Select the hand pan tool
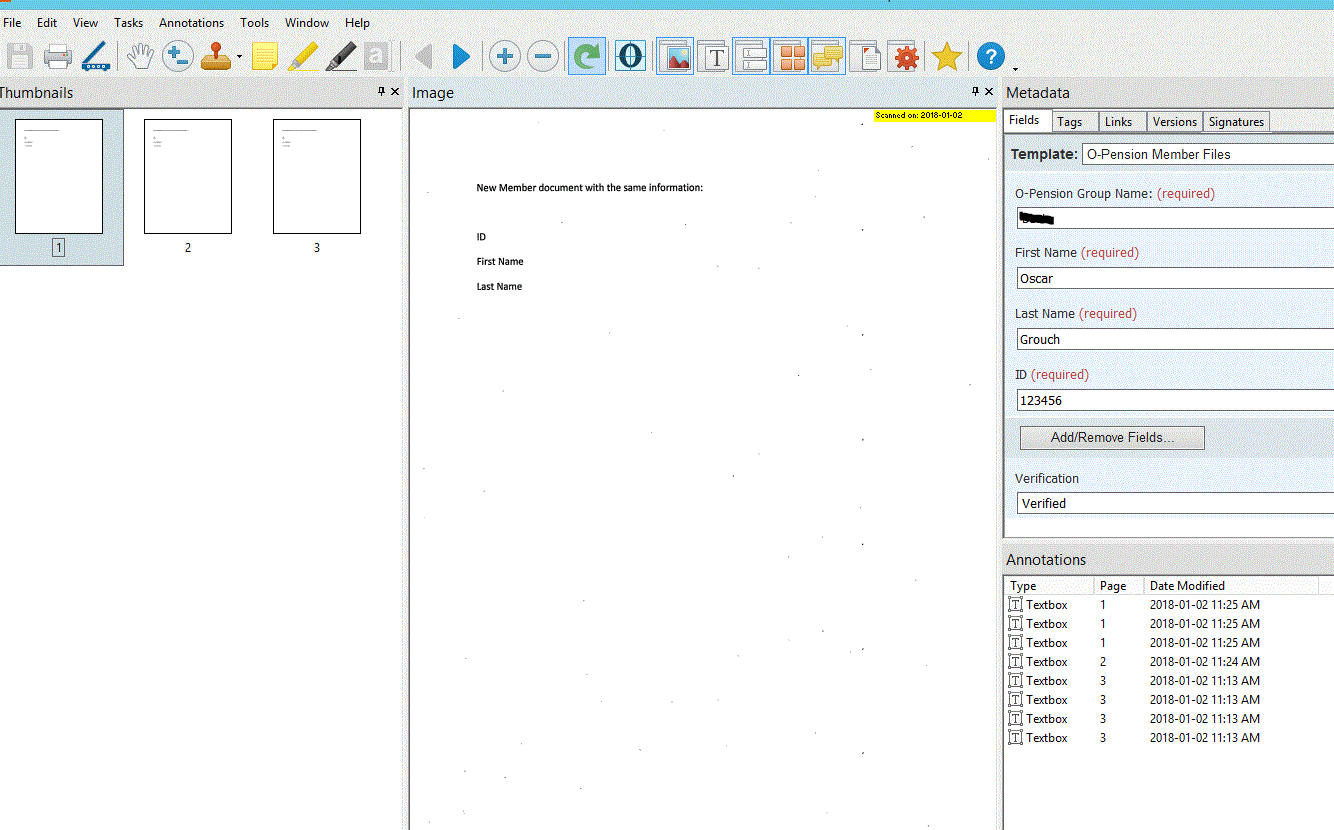The height and width of the screenshot is (830, 1334). click(139, 57)
